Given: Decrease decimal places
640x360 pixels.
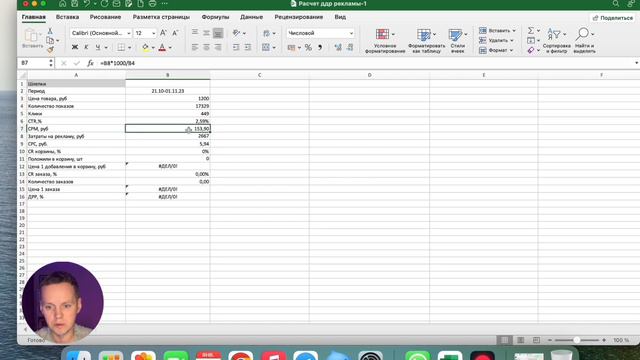Looking at the screenshot, I should [350, 48].
